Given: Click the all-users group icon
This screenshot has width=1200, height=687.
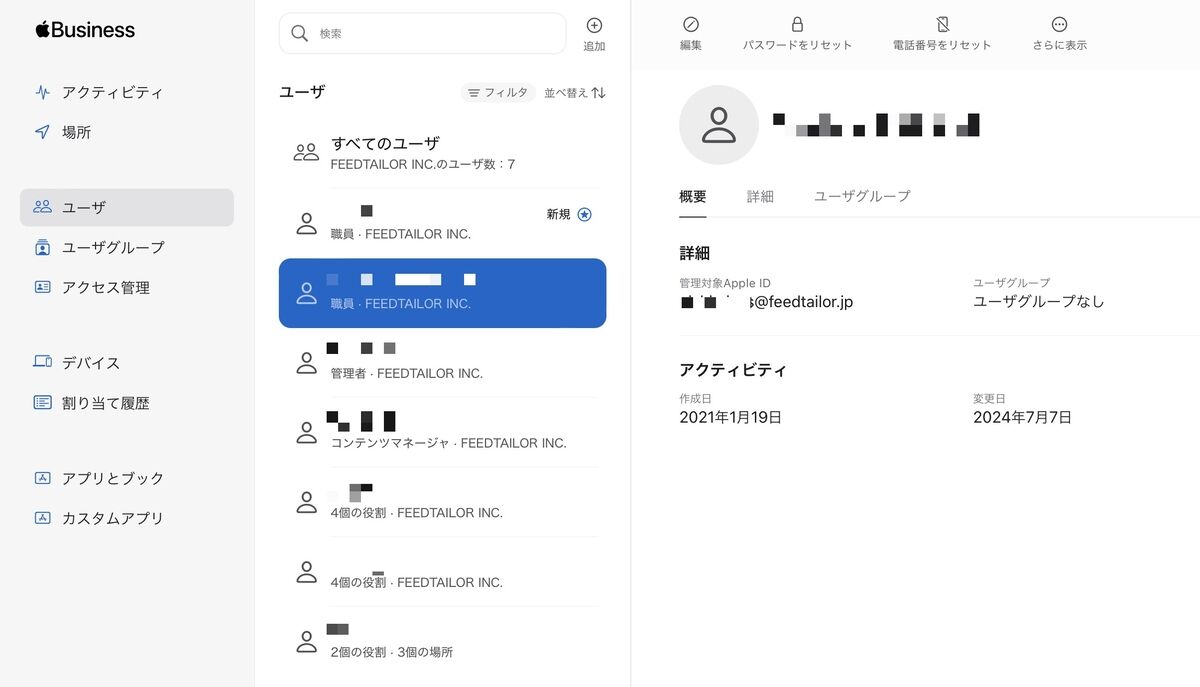Looking at the screenshot, I should (x=306, y=153).
